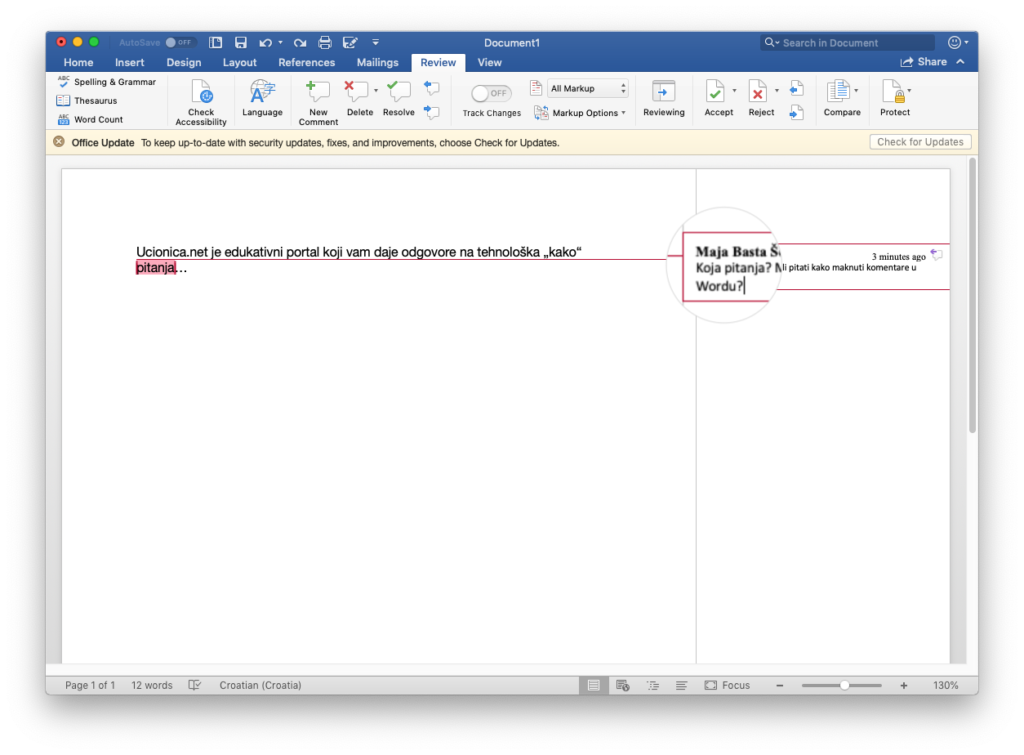
Task: Click the Save icon in title bar
Action: tap(241, 43)
